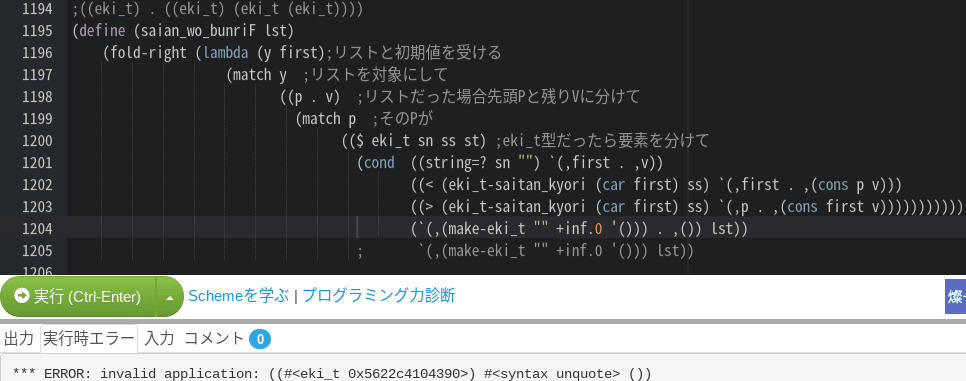Viewport: 966px width, 381px height.
Task: Open the プログラミング力診断 link
Action: (x=379, y=296)
